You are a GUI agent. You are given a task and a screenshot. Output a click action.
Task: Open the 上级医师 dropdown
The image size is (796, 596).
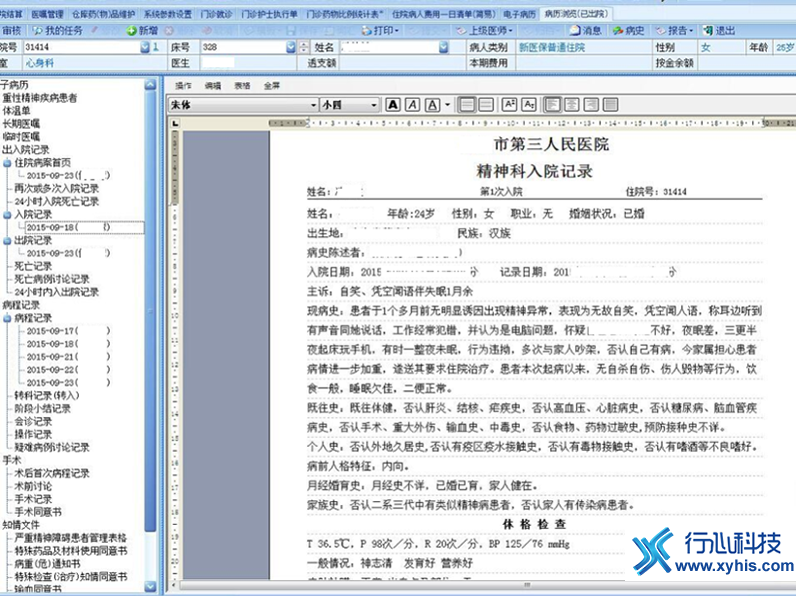click(x=484, y=31)
